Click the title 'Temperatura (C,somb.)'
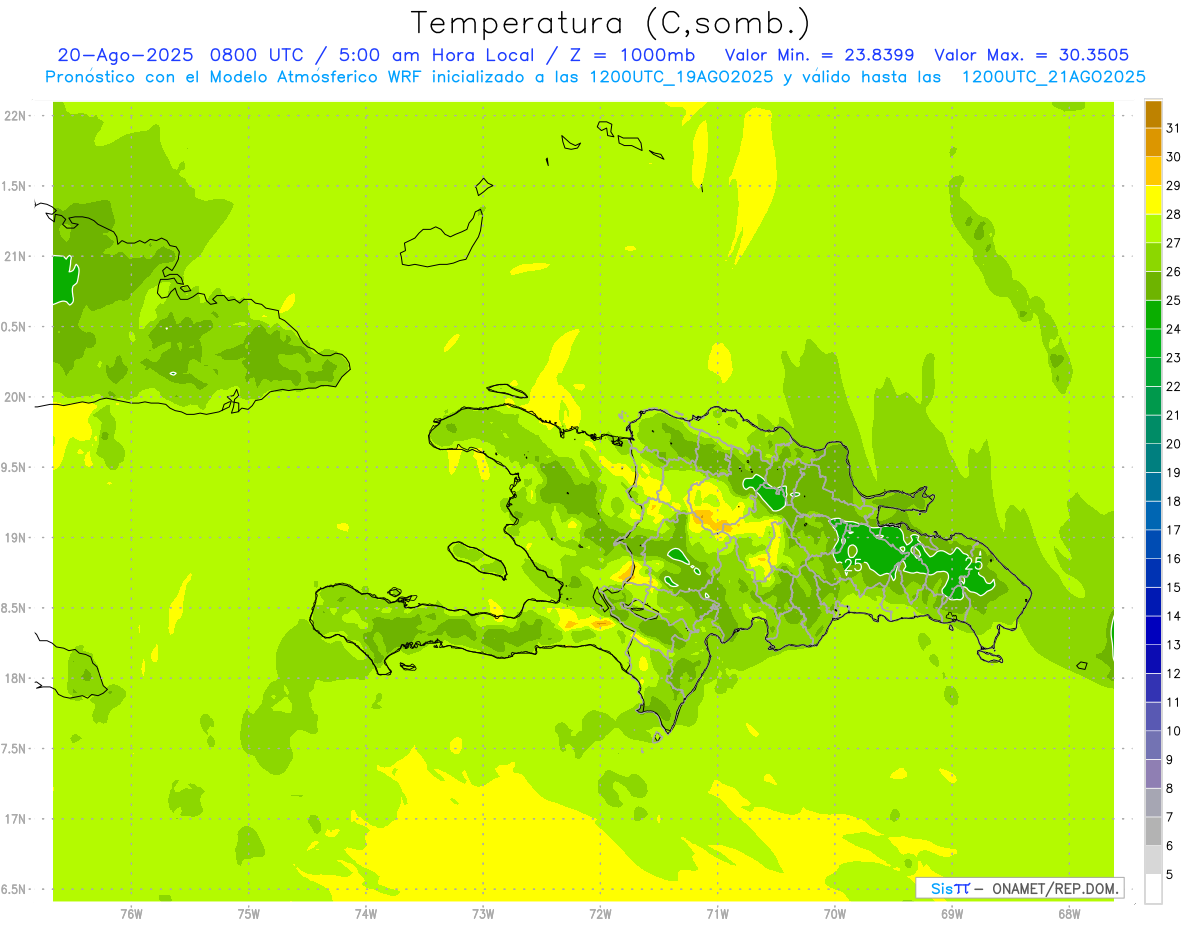The height and width of the screenshot is (927, 1200). [611, 23]
